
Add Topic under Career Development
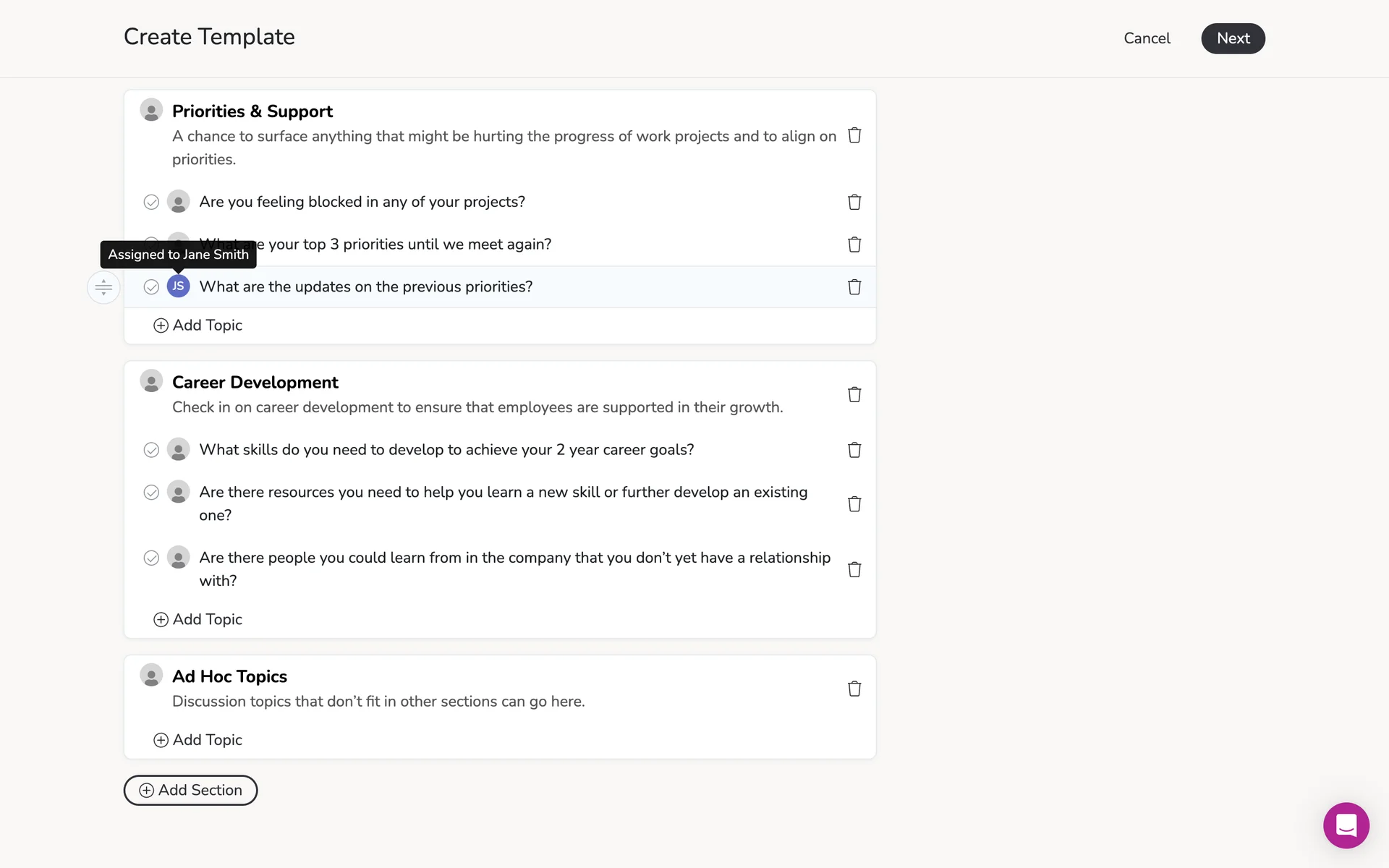[x=198, y=619]
